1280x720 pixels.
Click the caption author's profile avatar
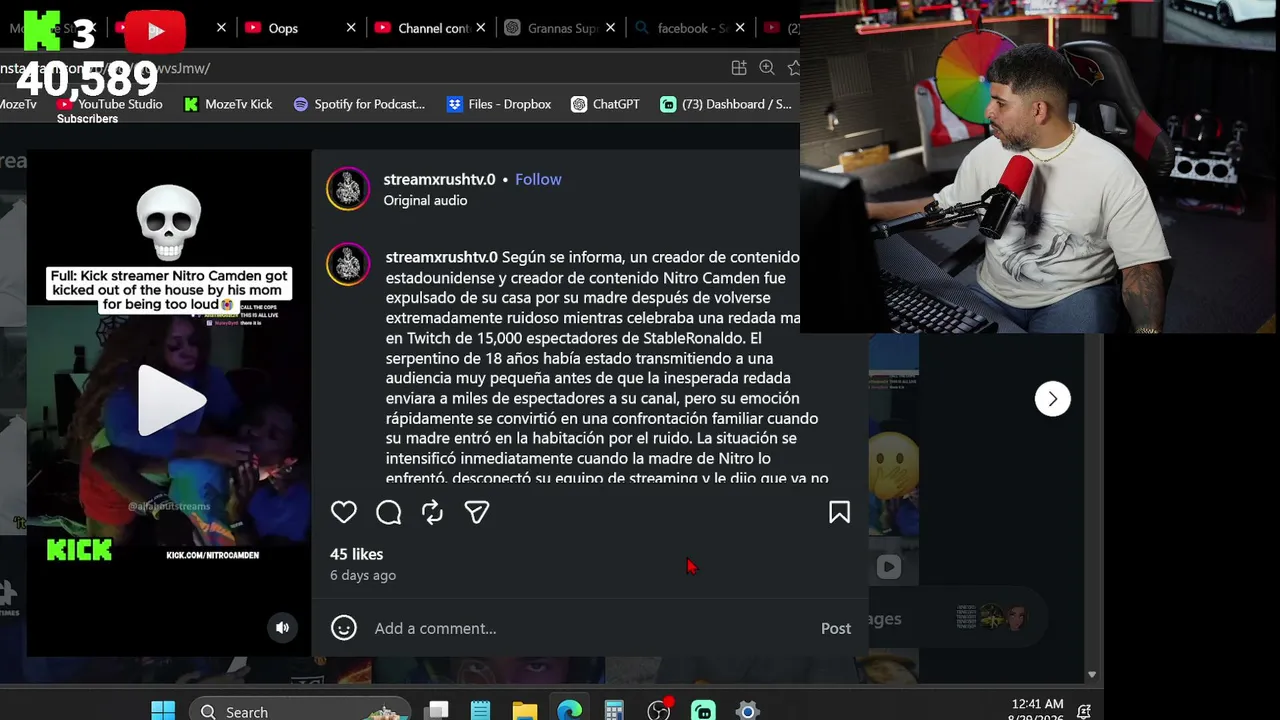(x=348, y=264)
